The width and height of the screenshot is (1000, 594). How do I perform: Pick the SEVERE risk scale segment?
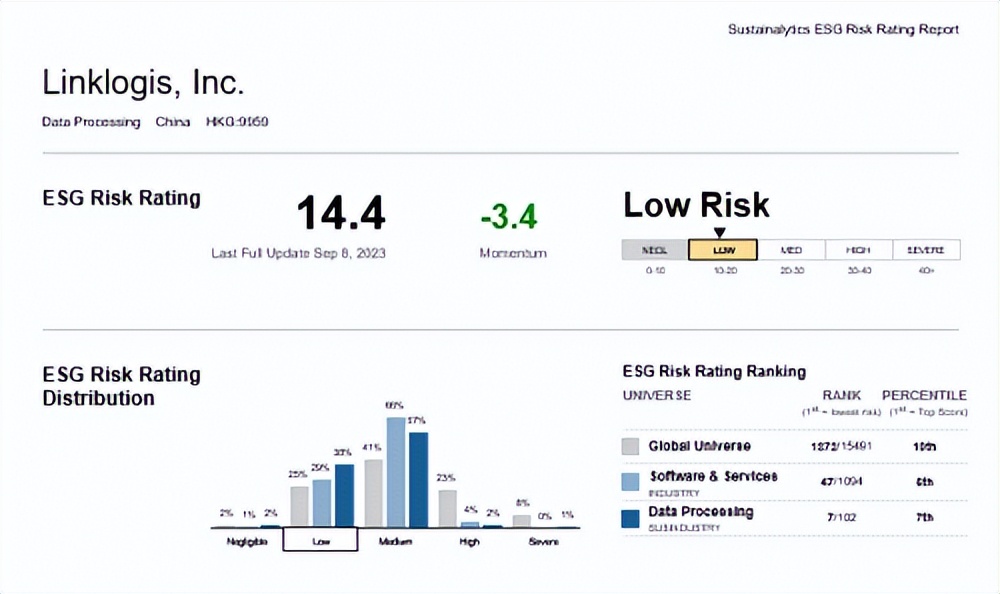(926, 250)
